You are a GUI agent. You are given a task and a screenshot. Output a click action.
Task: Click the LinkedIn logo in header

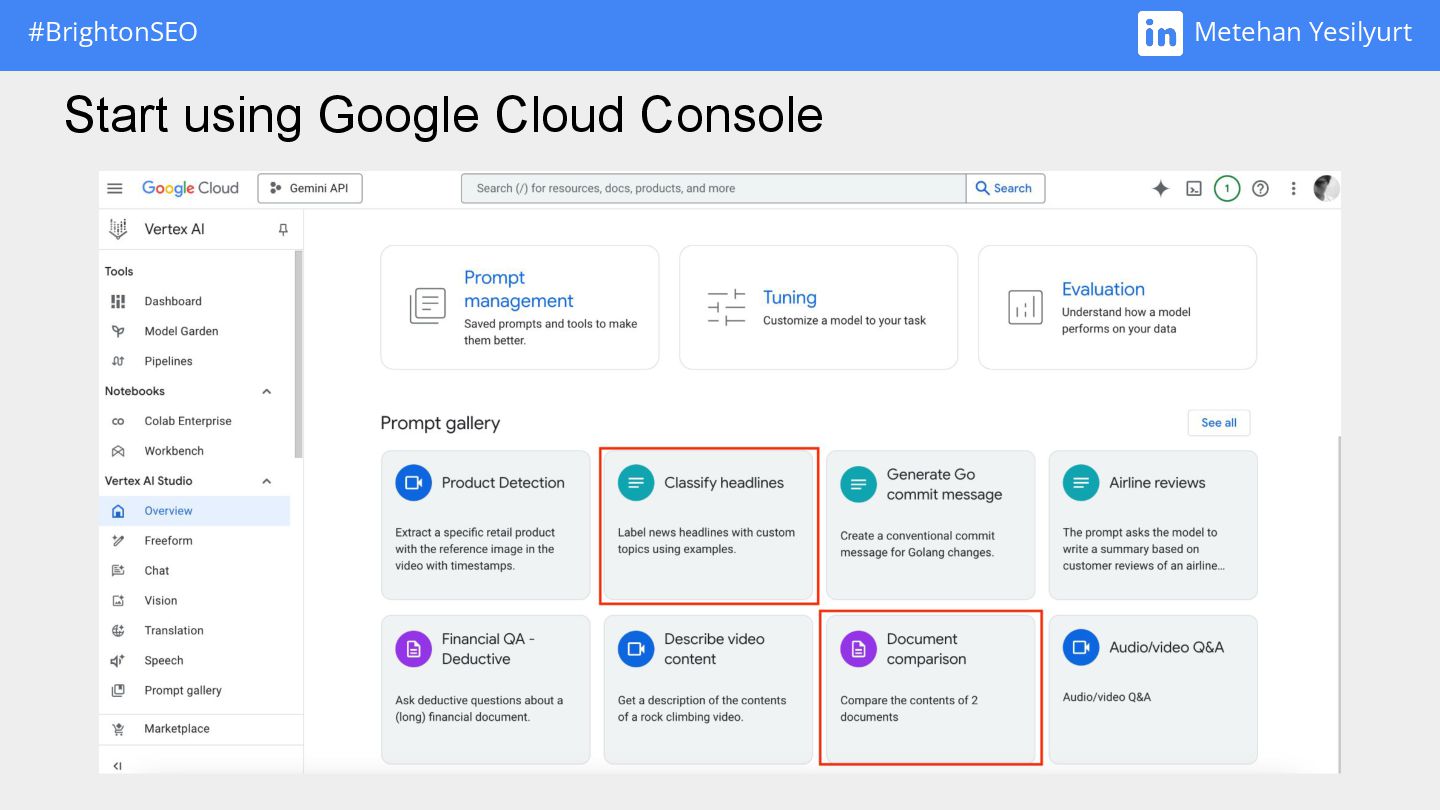(1160, 33)
